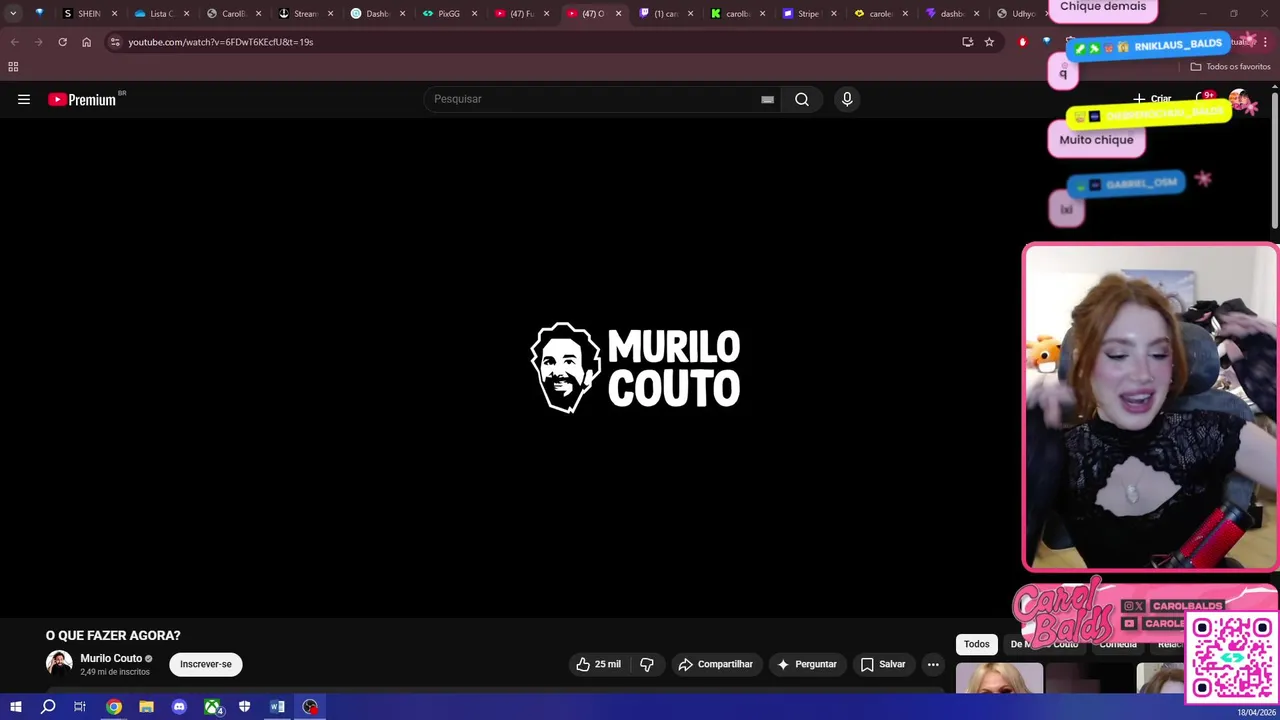Open the more actions three-dot menu
1280x720 pixels.
(933, 664)
